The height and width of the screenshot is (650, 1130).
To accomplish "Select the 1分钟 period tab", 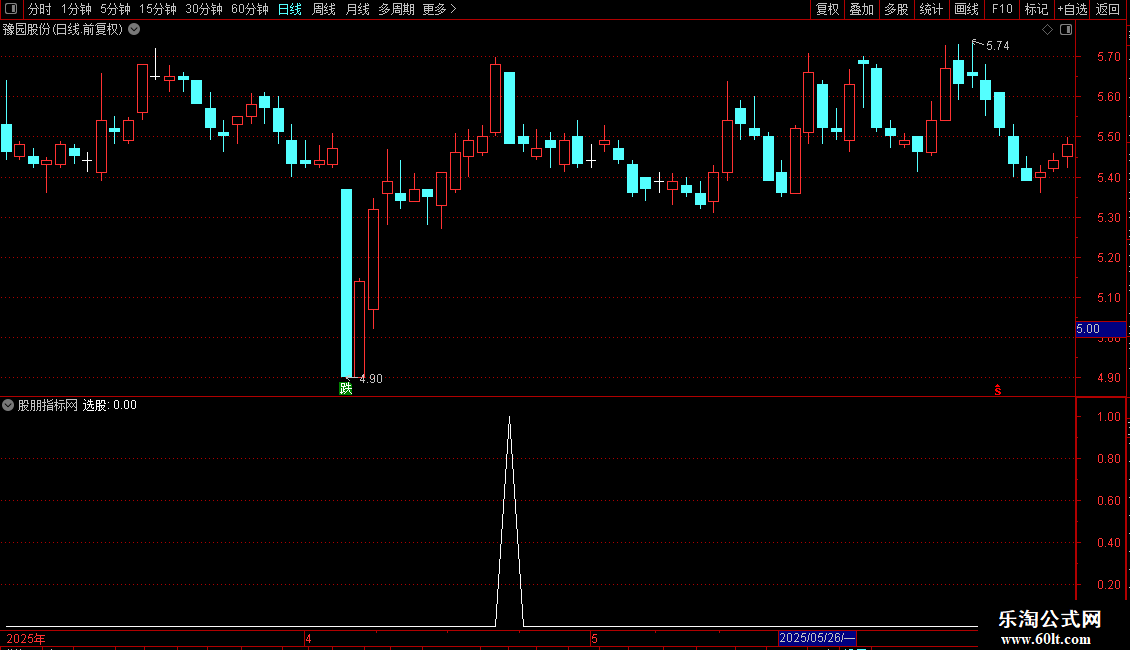I will pyautogui.click(x=76, y=9).
